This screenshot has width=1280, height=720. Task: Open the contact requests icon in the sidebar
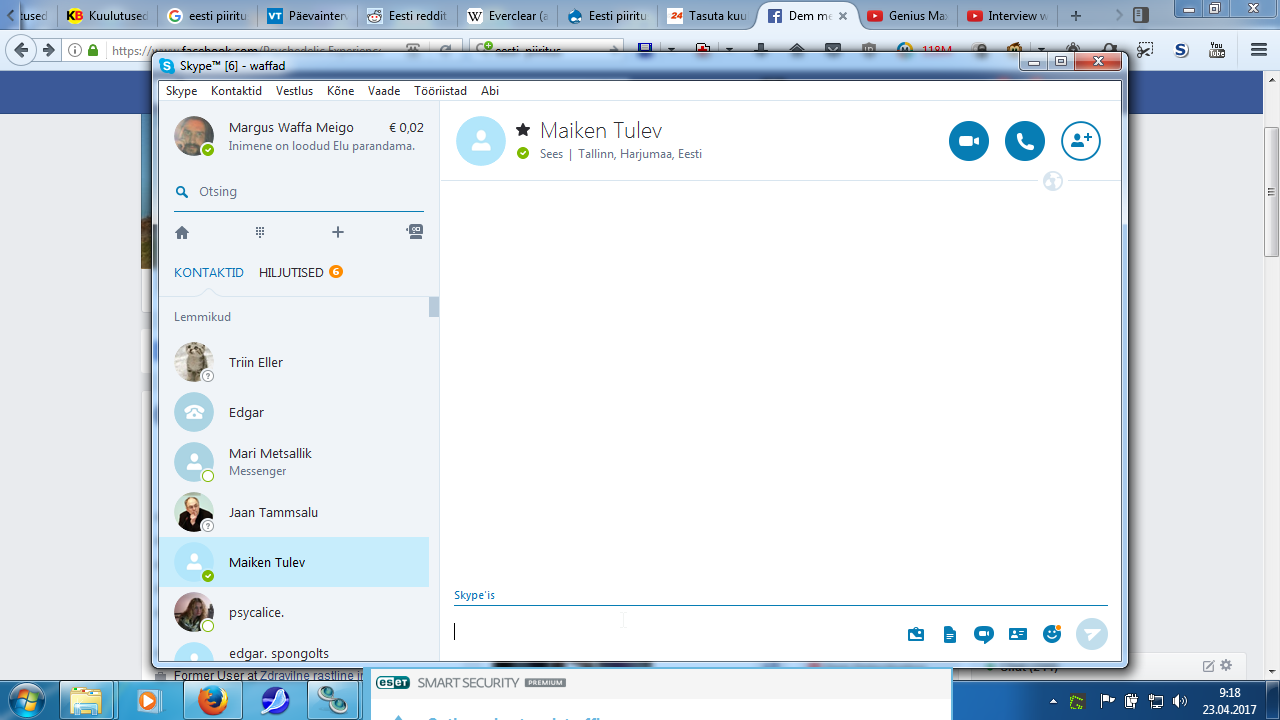coord(415,232)
